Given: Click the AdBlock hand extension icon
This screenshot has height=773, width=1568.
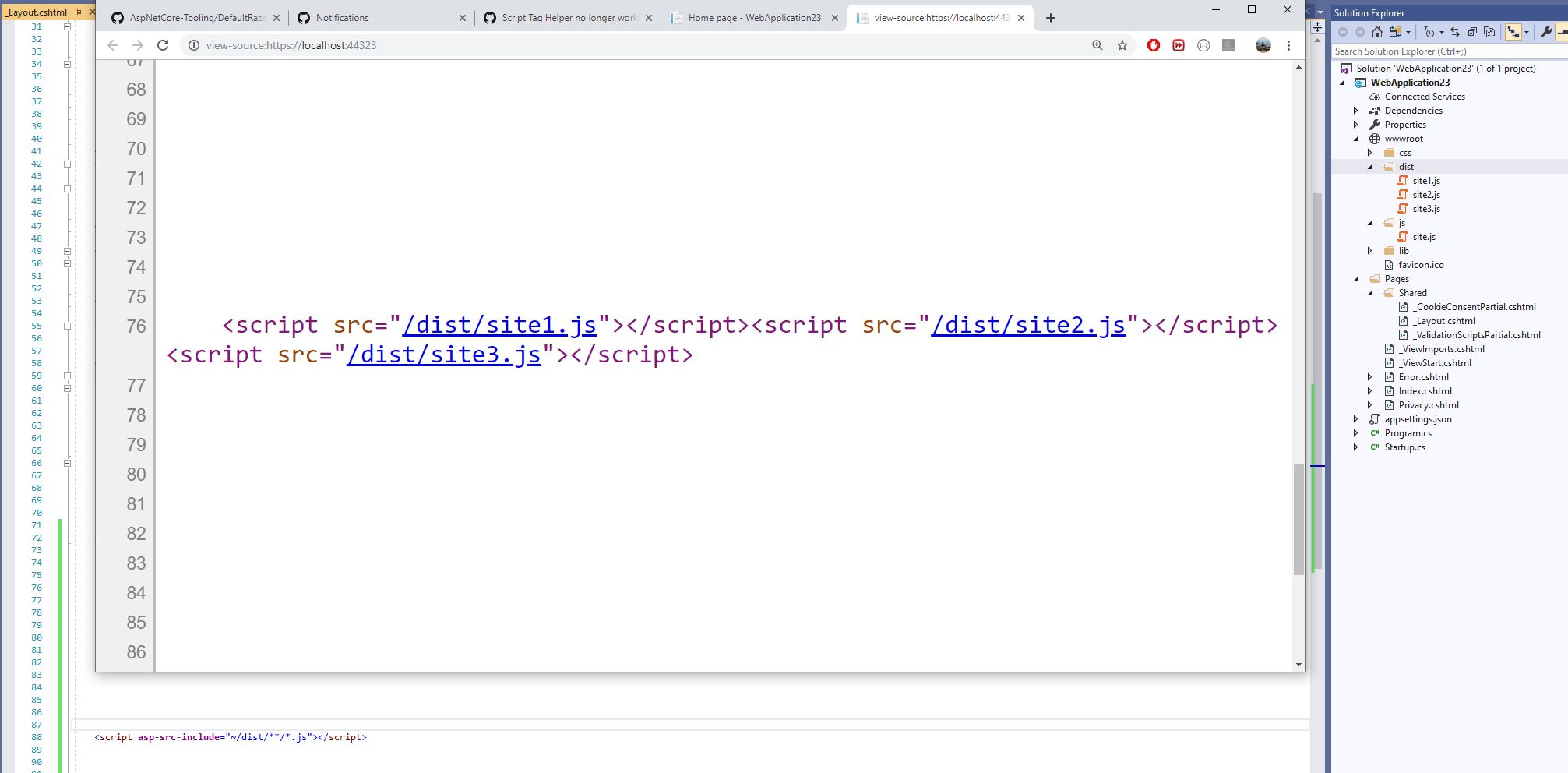Looking at the screenshot, I should tap(1154, 45).
